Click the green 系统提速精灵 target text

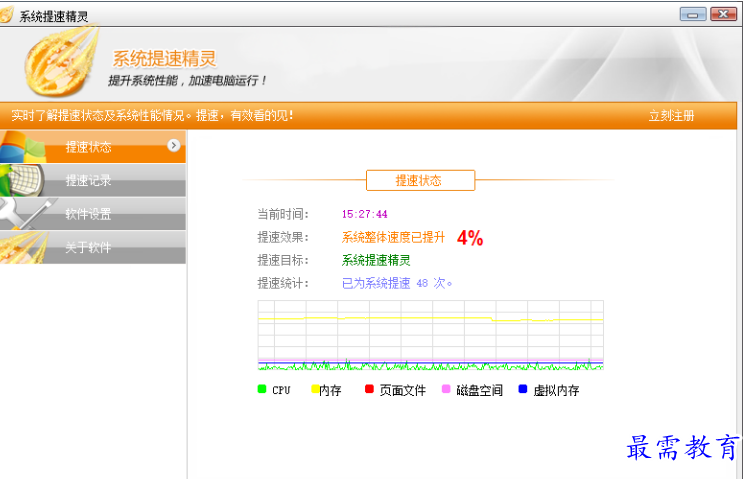click(376, 260)
